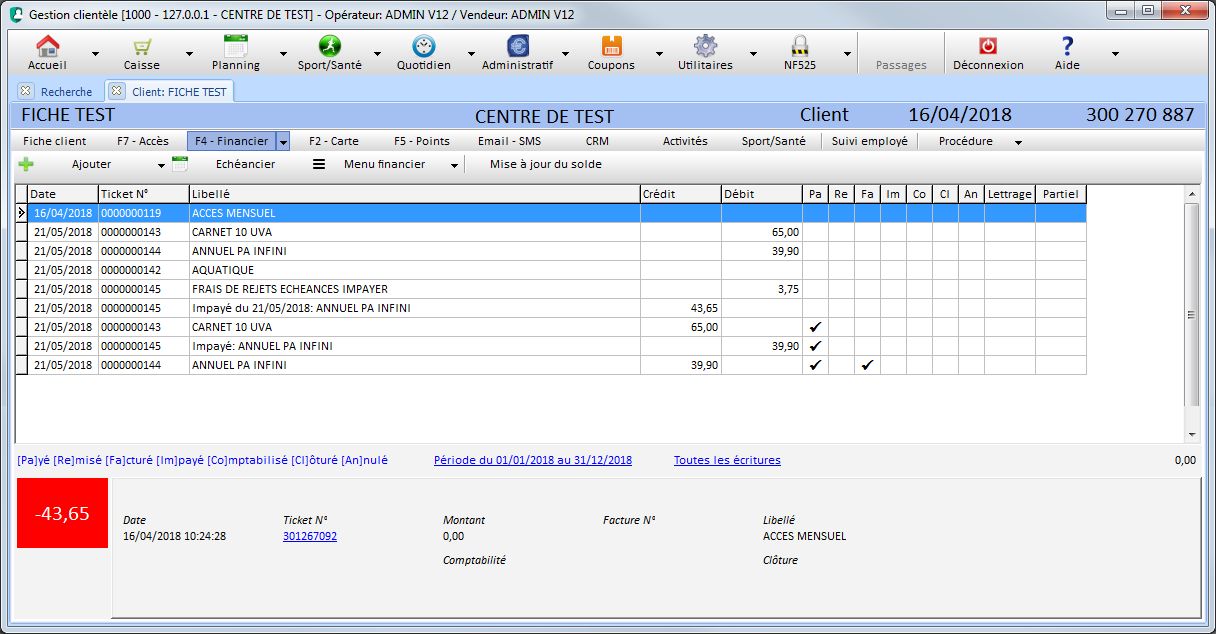Sort by the Ticket N° column header

pos(143,194)
